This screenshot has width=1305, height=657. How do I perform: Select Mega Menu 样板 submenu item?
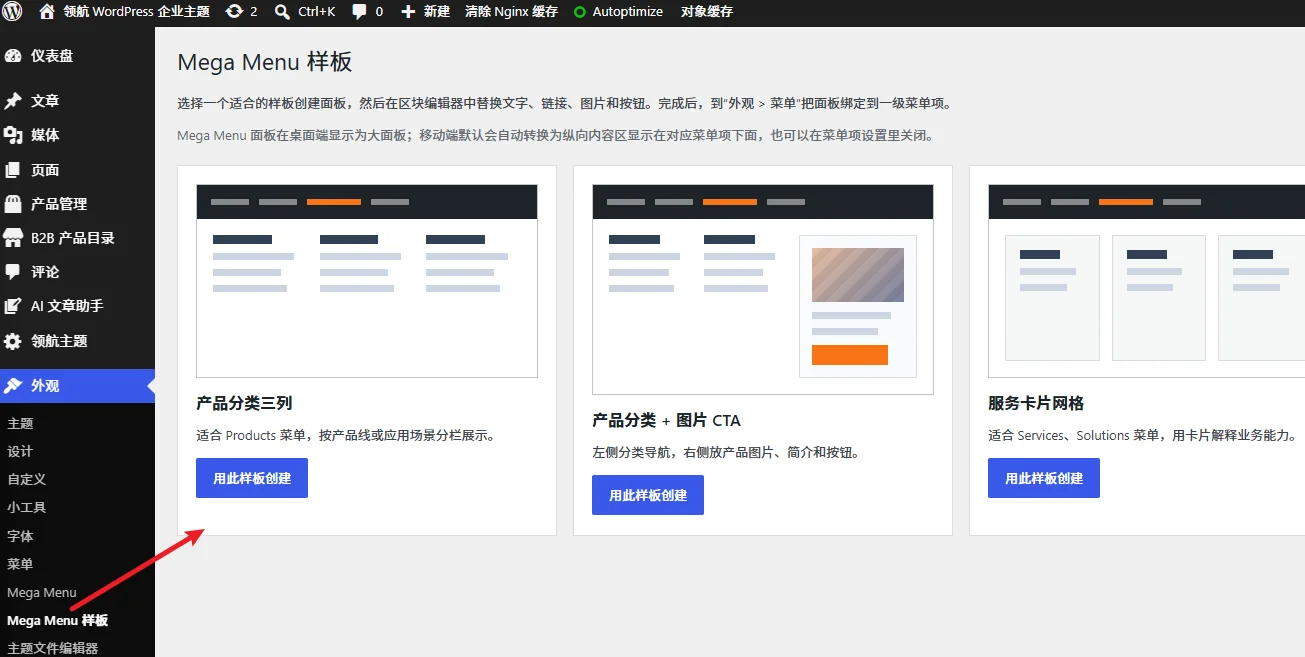pyautogui.click(x=57, y=621)
